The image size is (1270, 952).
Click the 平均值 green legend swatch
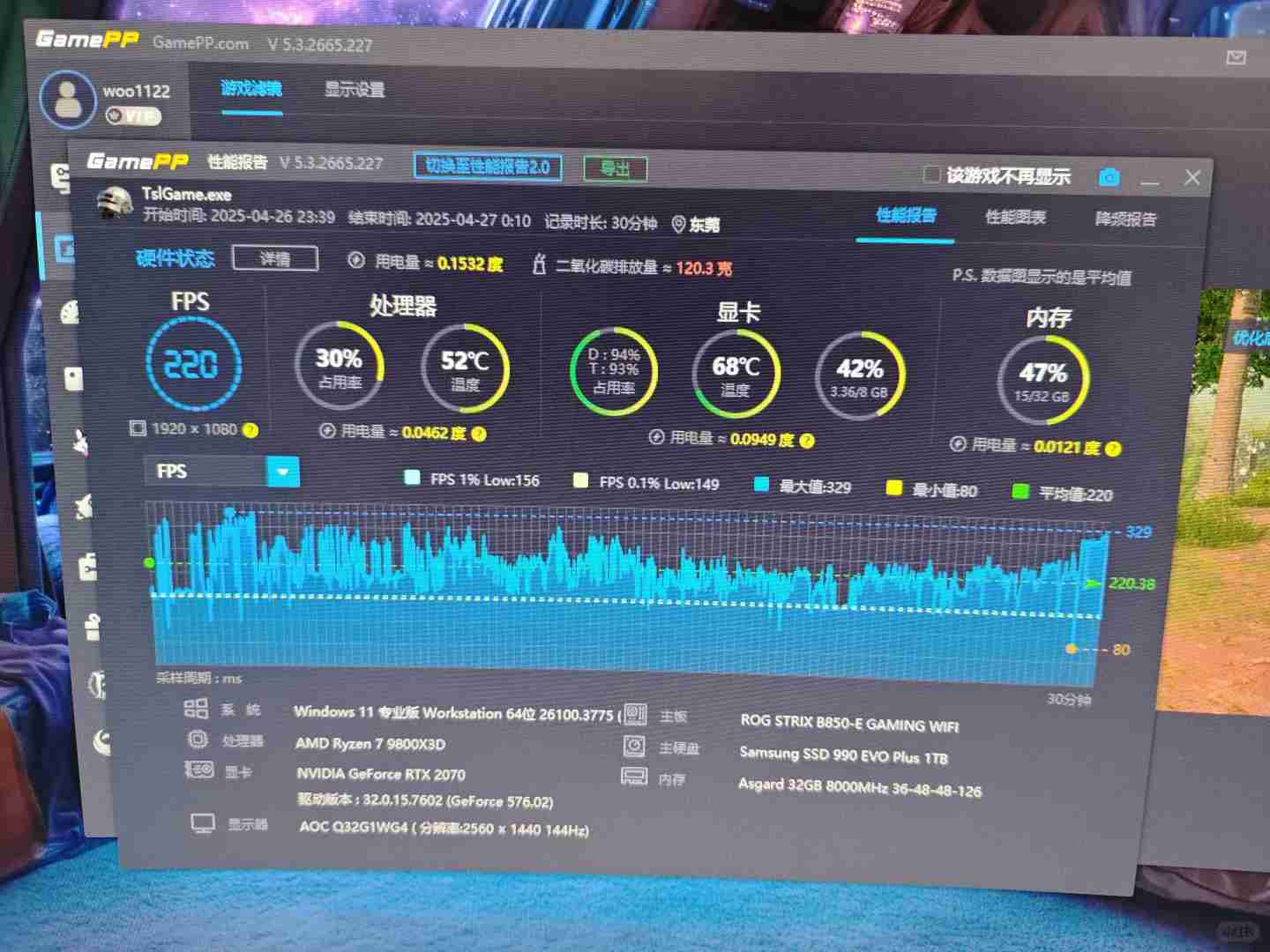tap(1020, 491)
